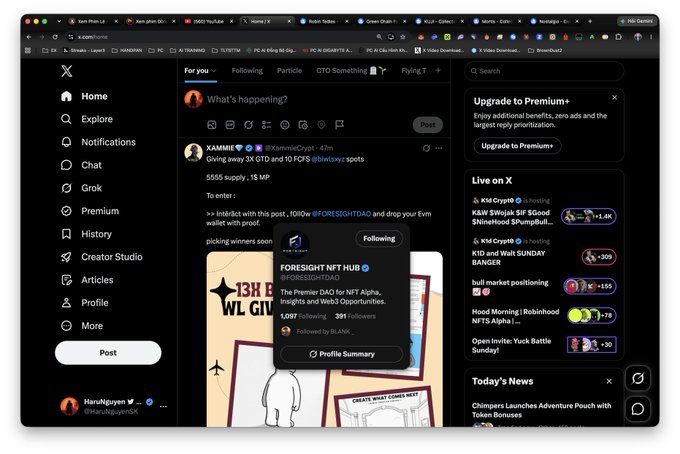
Task: Schedule the post using calendar icon
Action: (x=303, y=125)
